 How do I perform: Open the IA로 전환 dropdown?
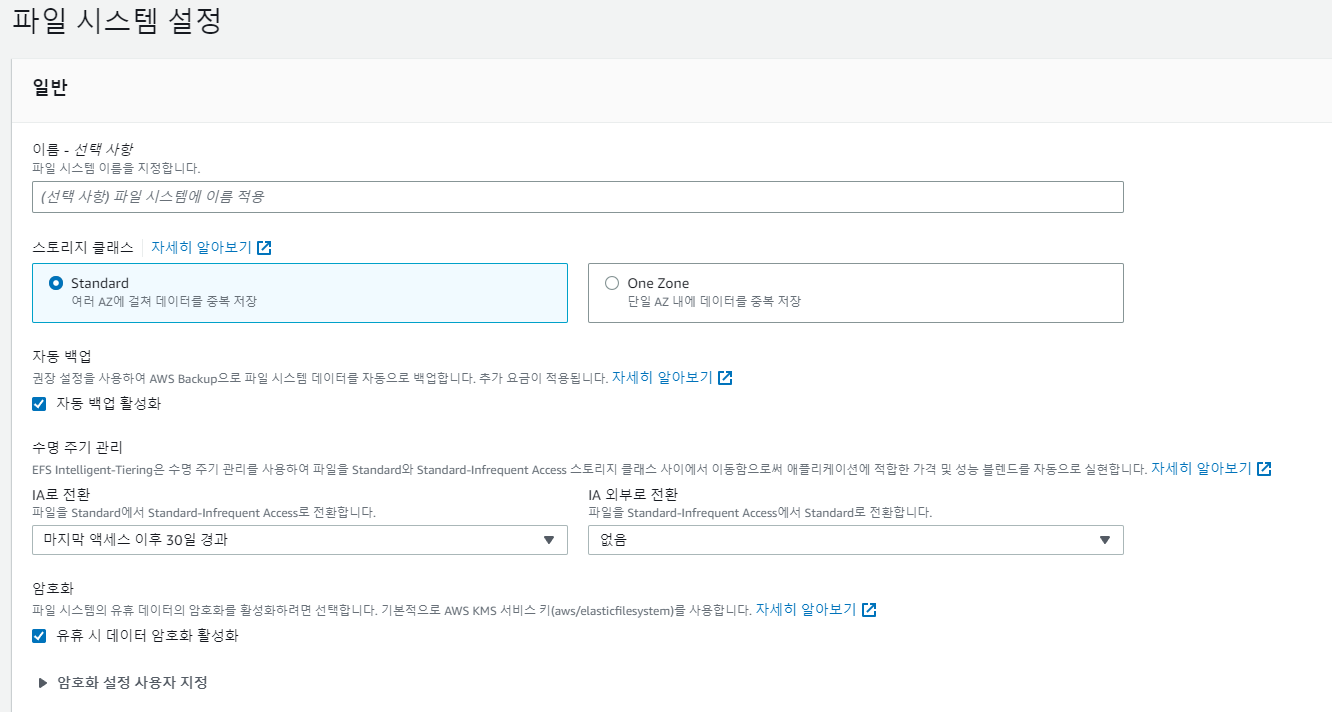(x=300, y=540)
